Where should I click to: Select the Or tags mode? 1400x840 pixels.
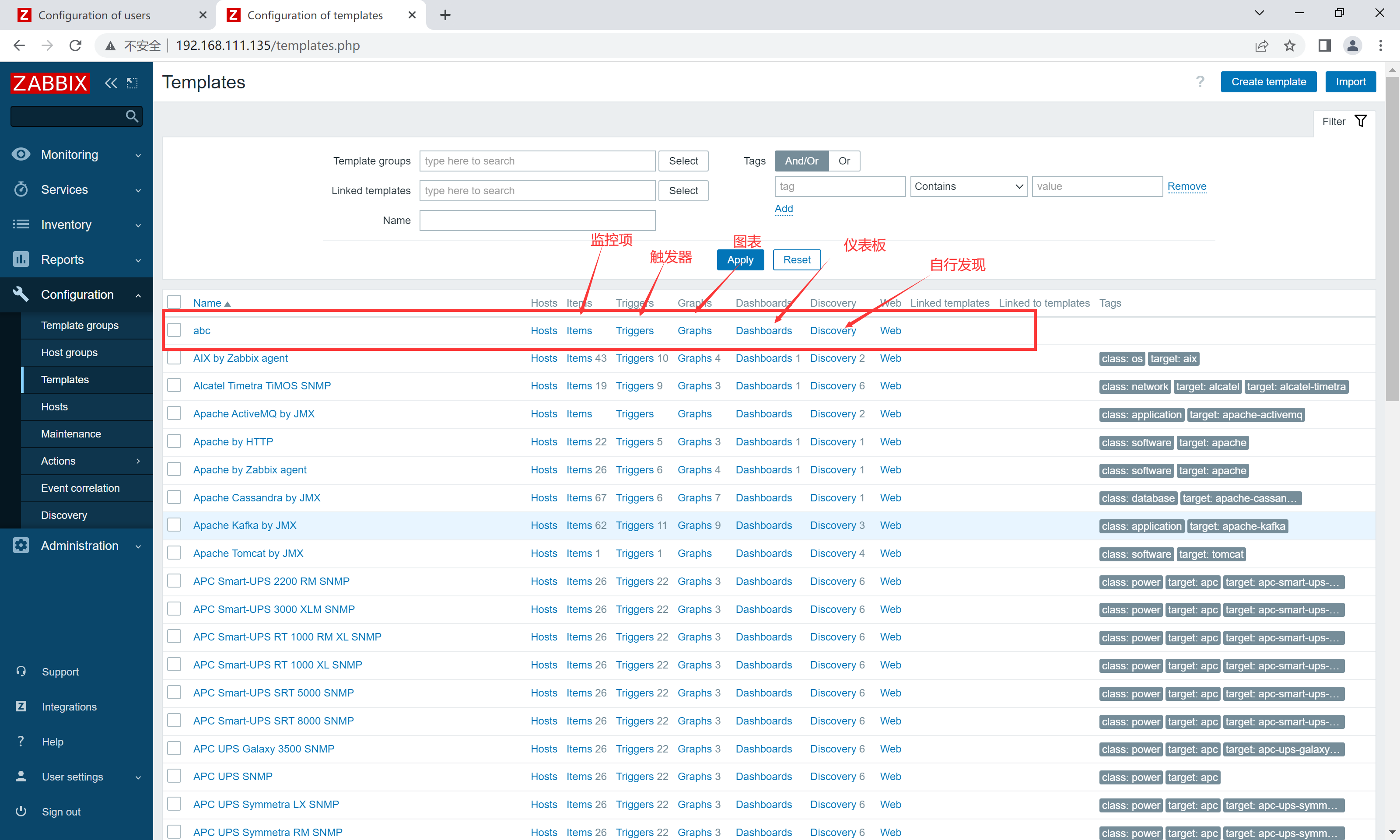844,161
